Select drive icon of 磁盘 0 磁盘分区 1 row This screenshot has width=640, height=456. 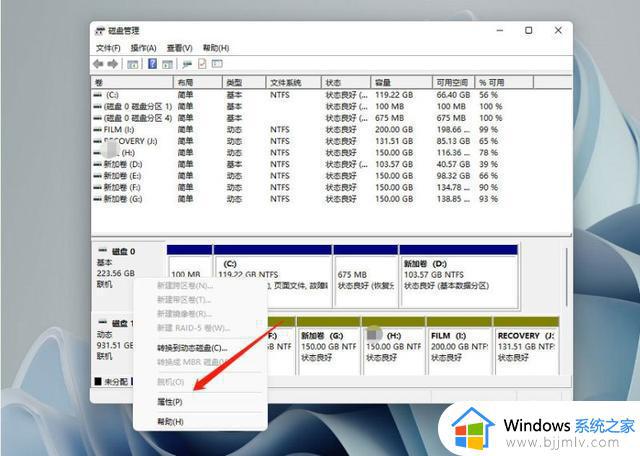tap(98, 107)
